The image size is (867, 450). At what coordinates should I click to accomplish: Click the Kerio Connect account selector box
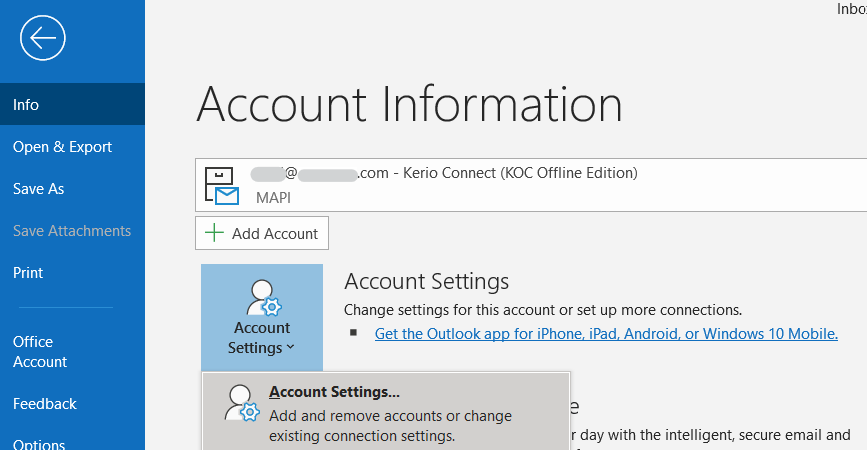tap(531, 185)
